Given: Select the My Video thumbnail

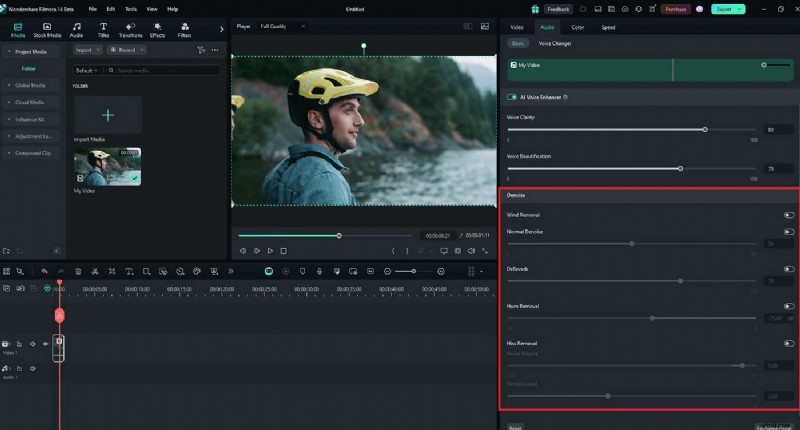Looking at the screenshot, I should tap(107, 168).
